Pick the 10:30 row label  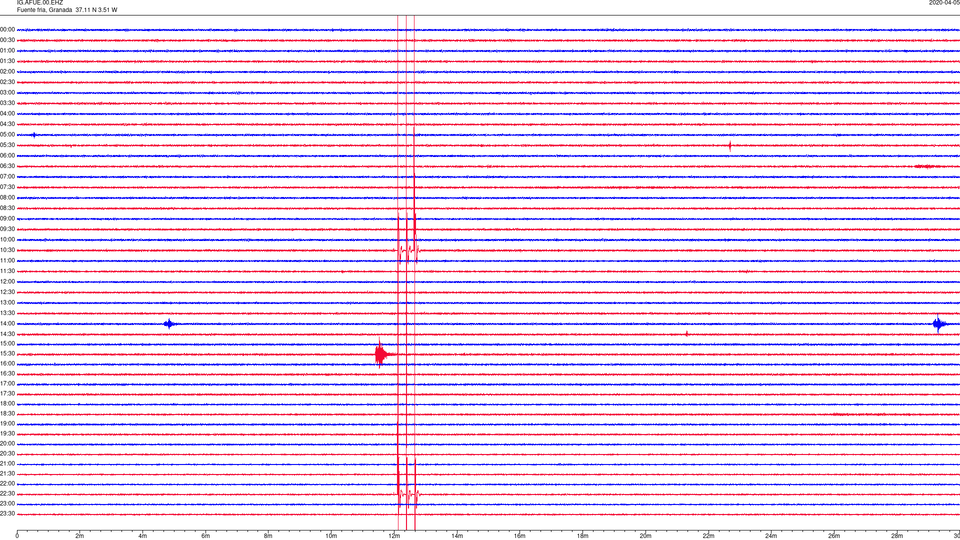7,250
